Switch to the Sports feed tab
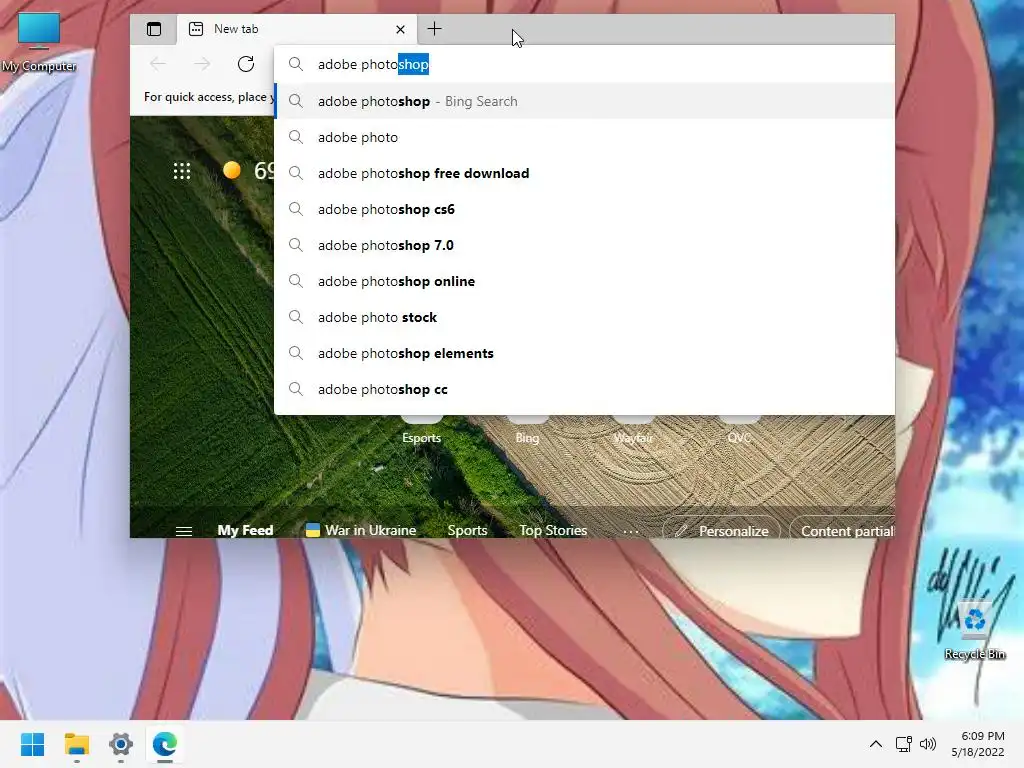 point(467,530)
